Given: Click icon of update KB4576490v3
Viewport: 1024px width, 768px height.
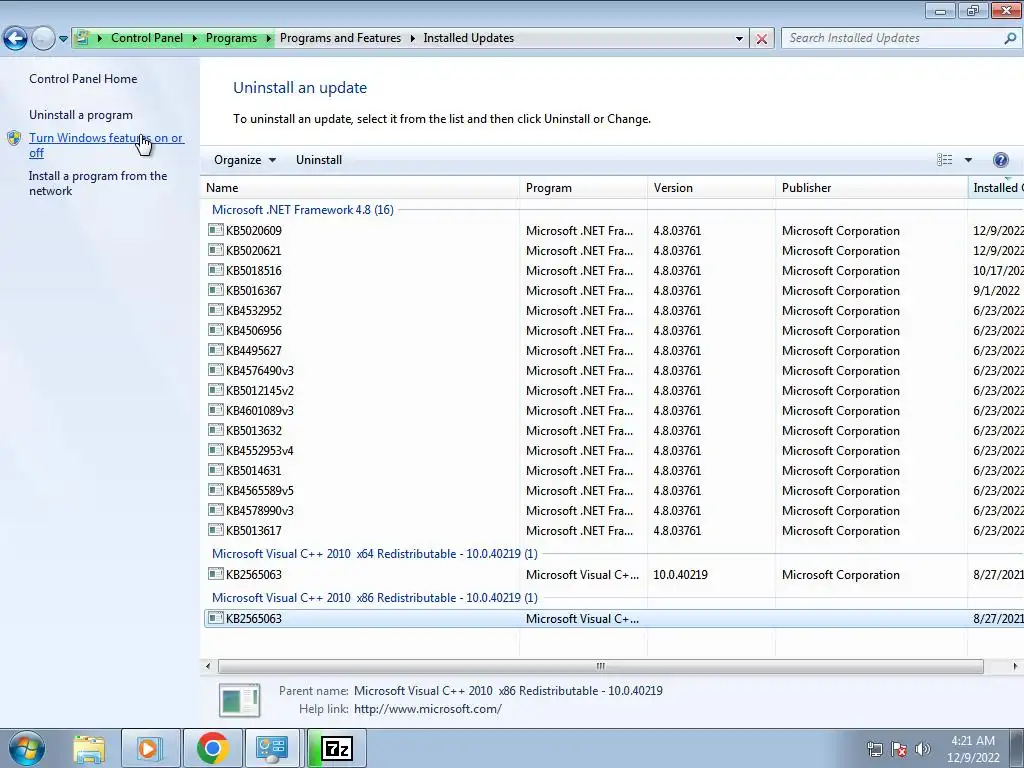Looking at the screenshot, I should (x=216, y=370).
